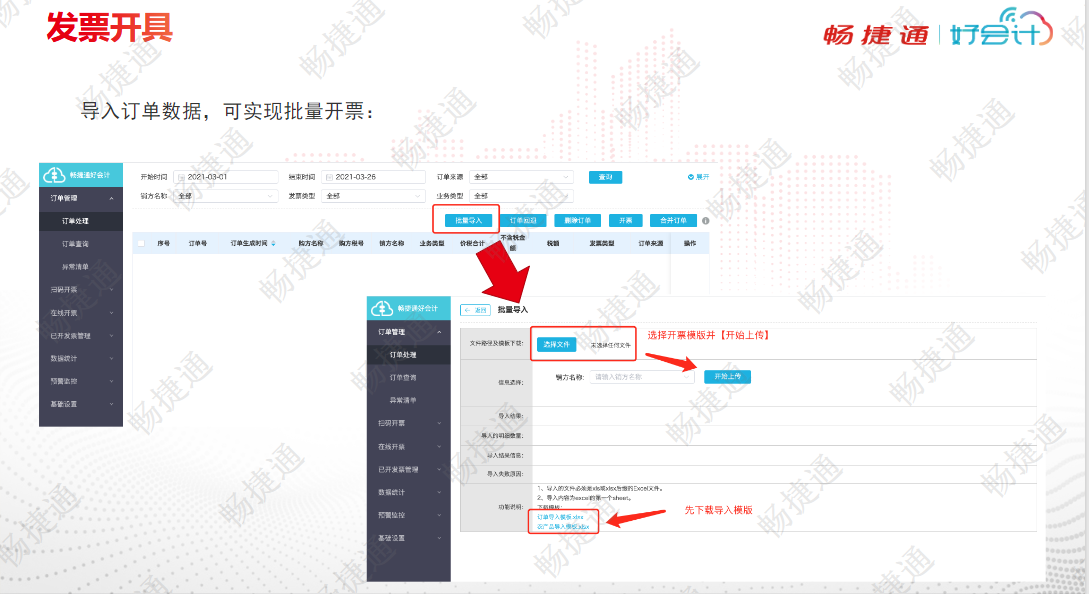
Task: Click the cloud logo in the order list screenshot
Action: (x=54, y=175)
